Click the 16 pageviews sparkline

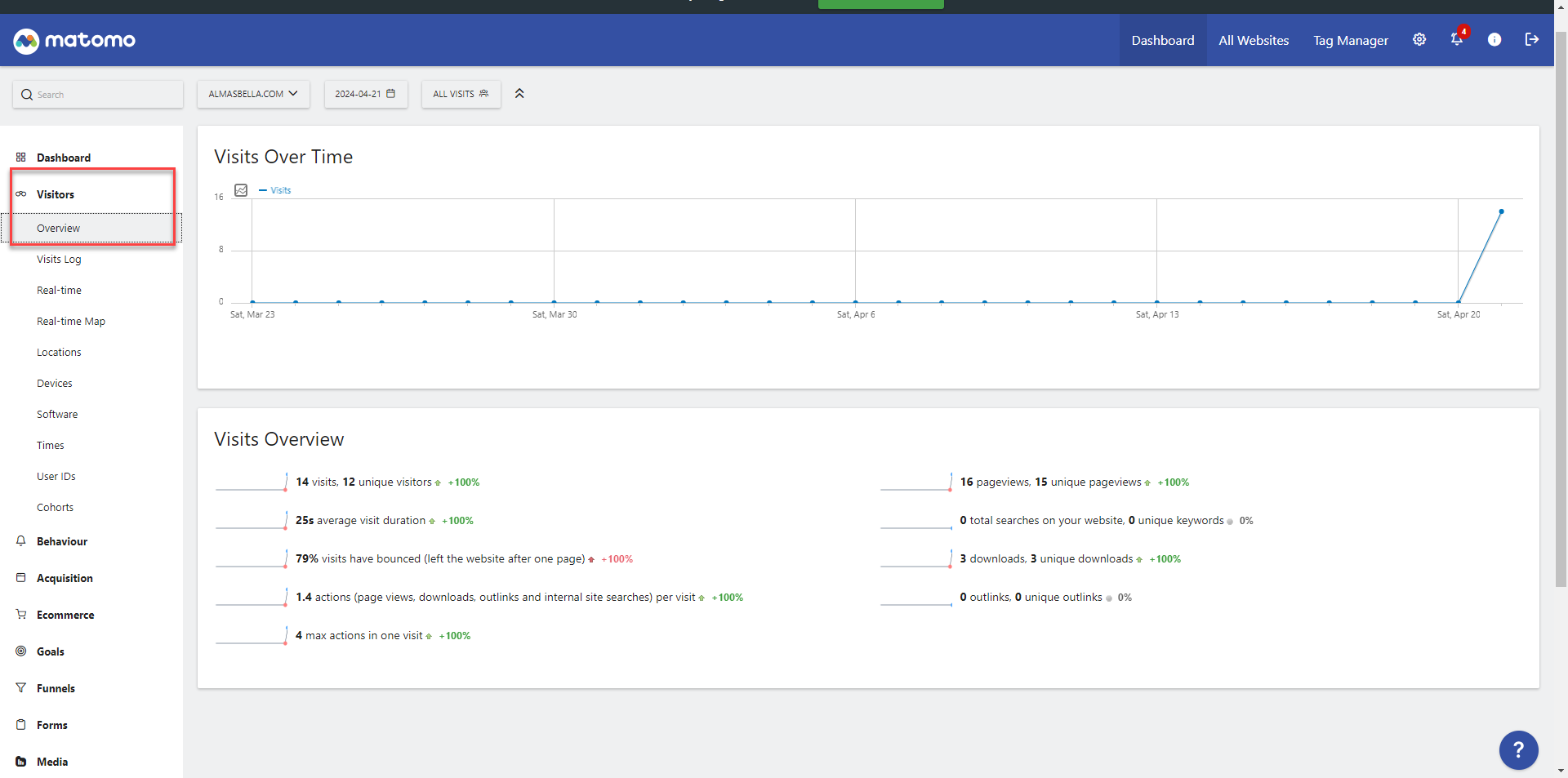916,482
